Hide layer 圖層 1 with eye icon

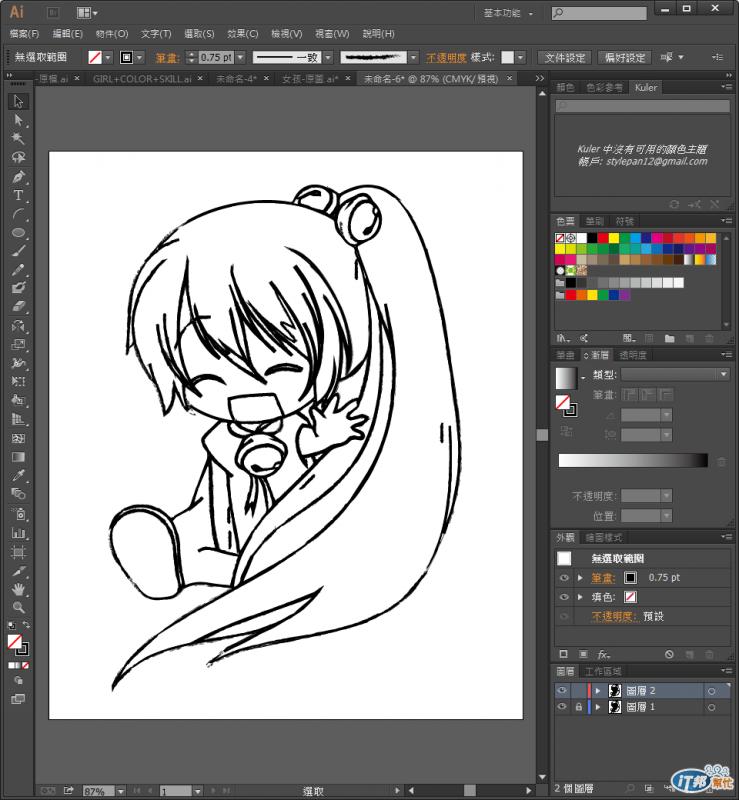pyautogui.click(x=562, y=707)
